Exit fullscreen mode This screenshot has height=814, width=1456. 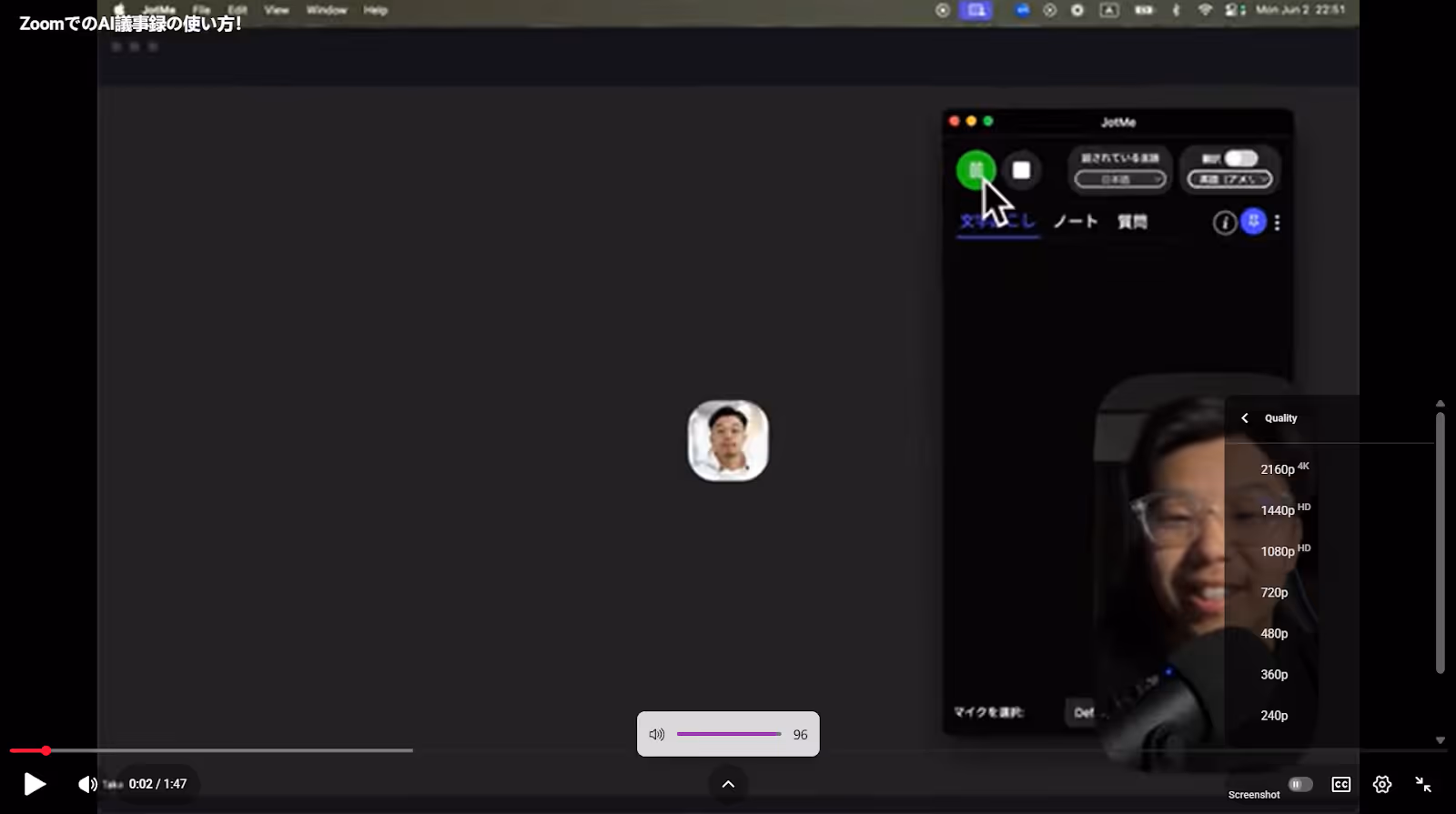[x=1423, y=784]
